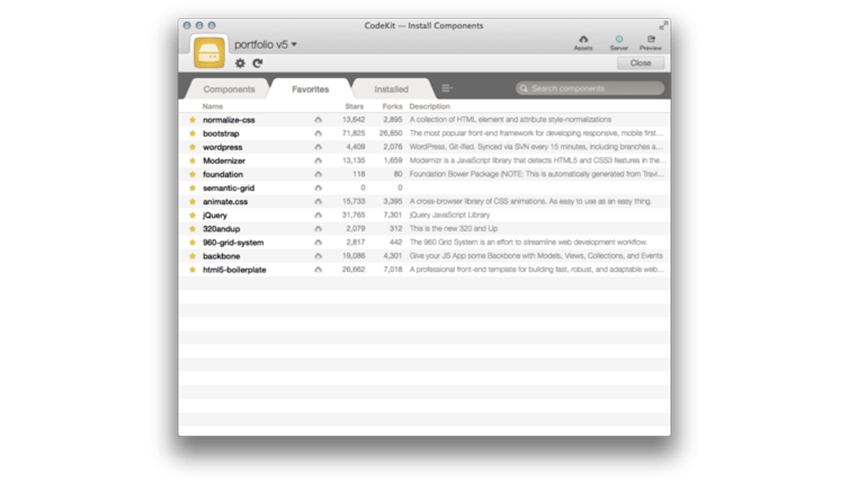
Task: Switch to the Components tab
Action: click(229, 89)
